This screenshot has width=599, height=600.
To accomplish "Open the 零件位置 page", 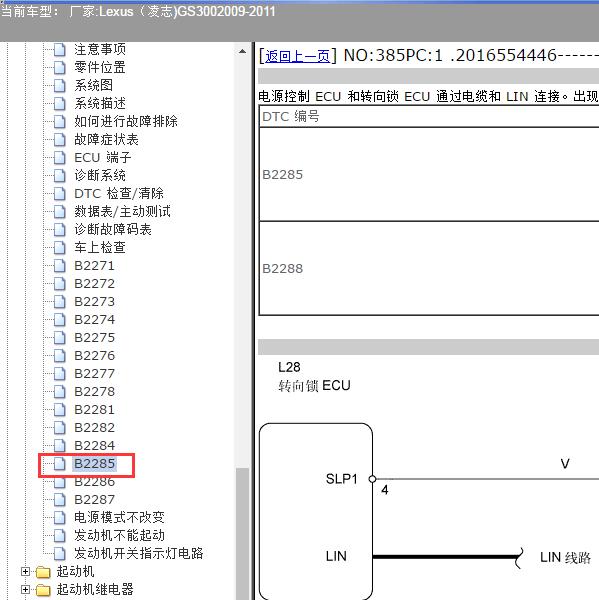I will tap(100, 67).
